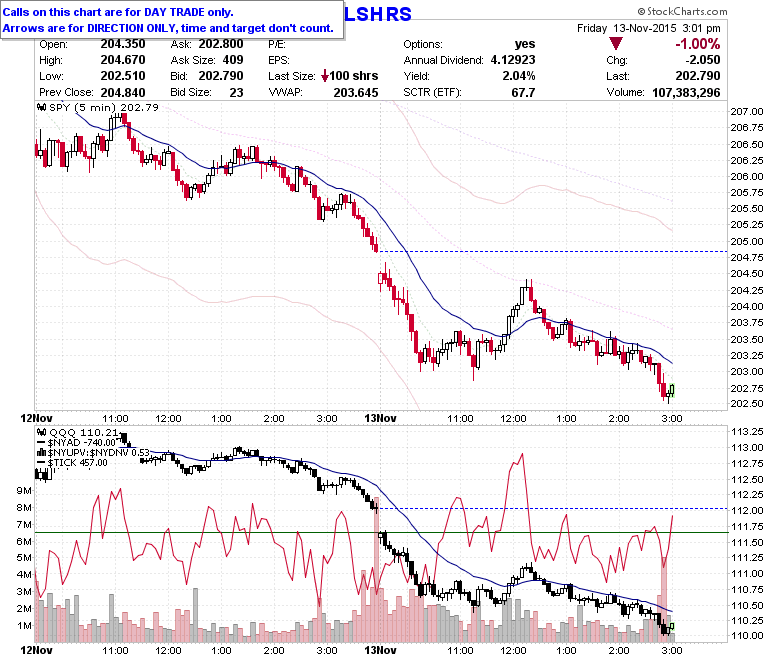Click the $TICK 457.00 legend label

tap(78, 463)
